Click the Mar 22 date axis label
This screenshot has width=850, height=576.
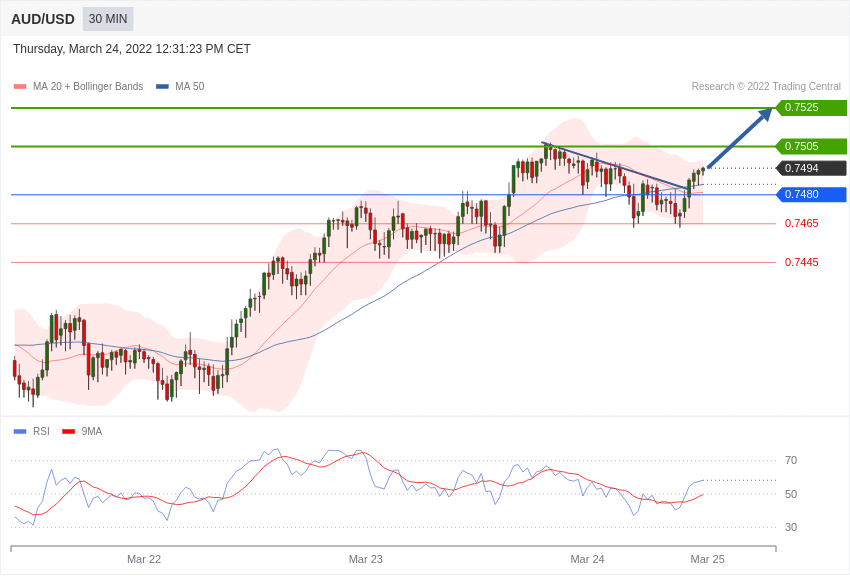pos(144,559)
